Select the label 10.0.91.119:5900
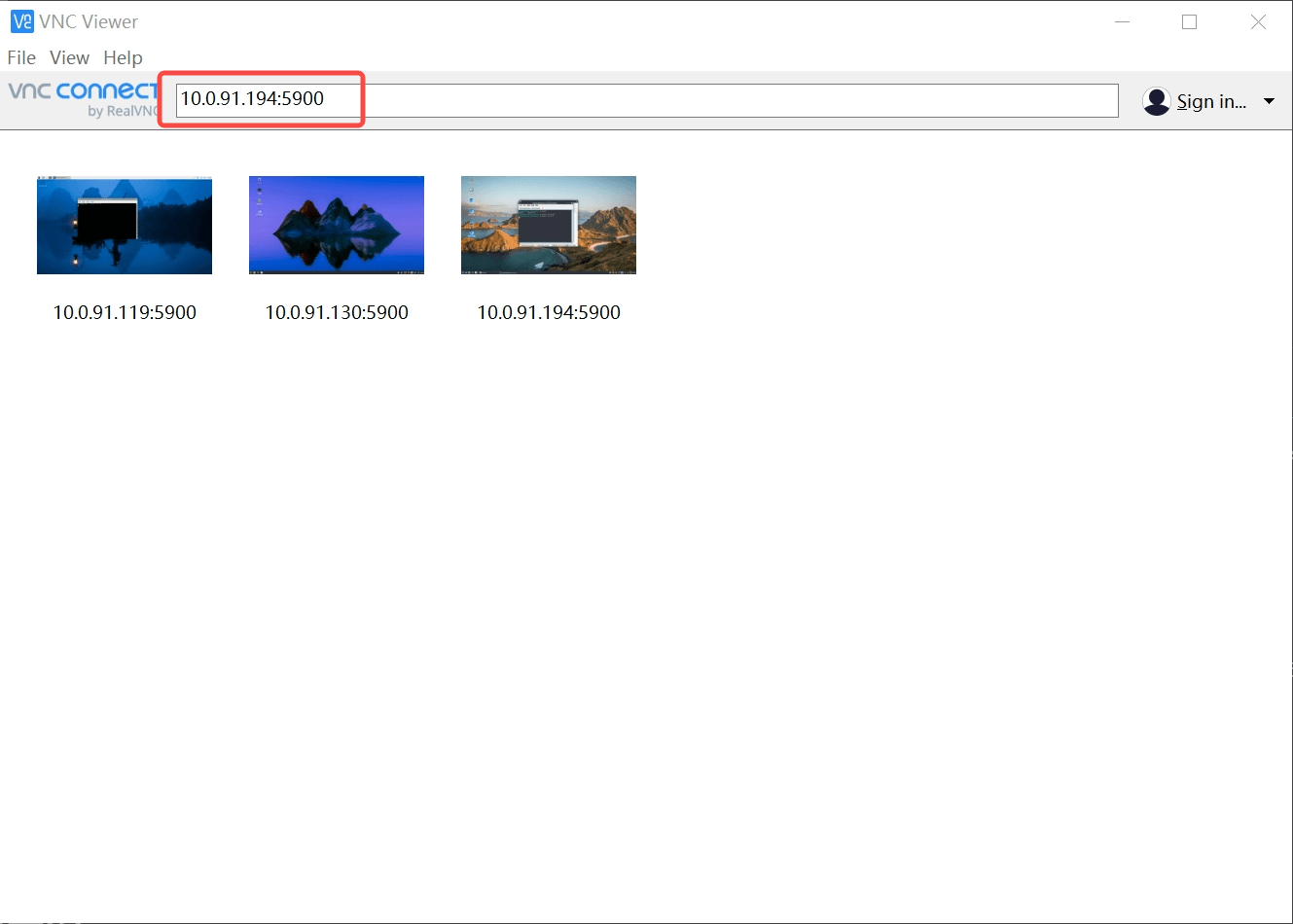The height and width of the screenshot is (924, 1293). click(x=124, y=312)
